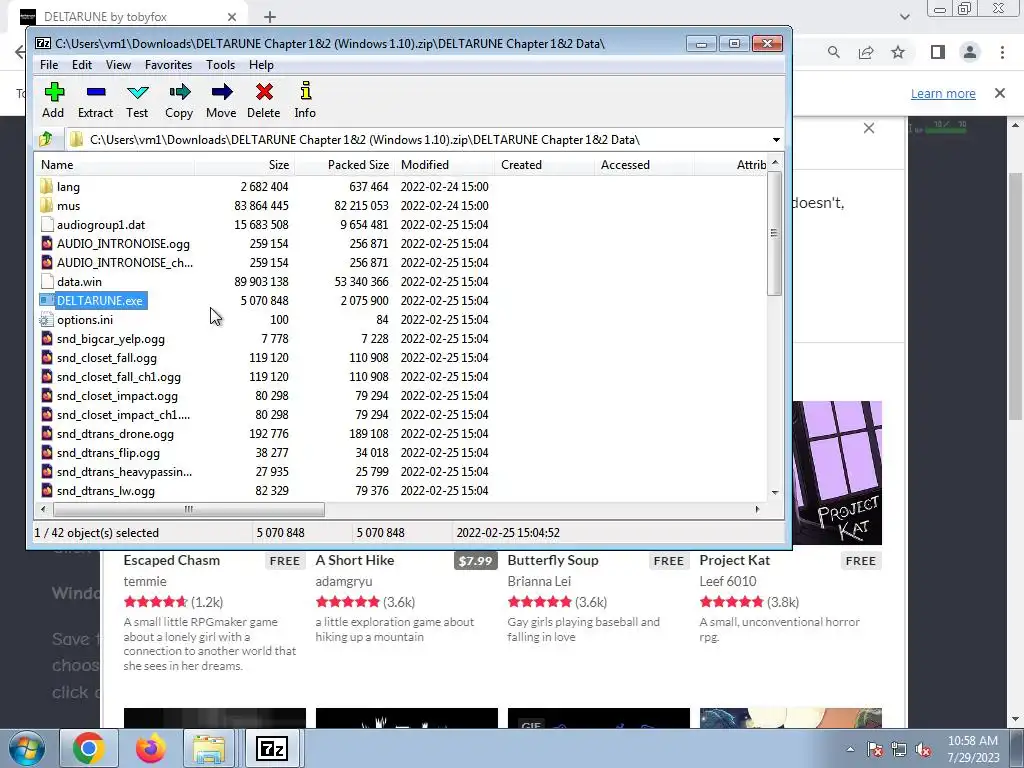The width and height of the screenshot is (1024, 768).
Task: Show hidden tray icons arrow
Action: (x=850, y=750)
